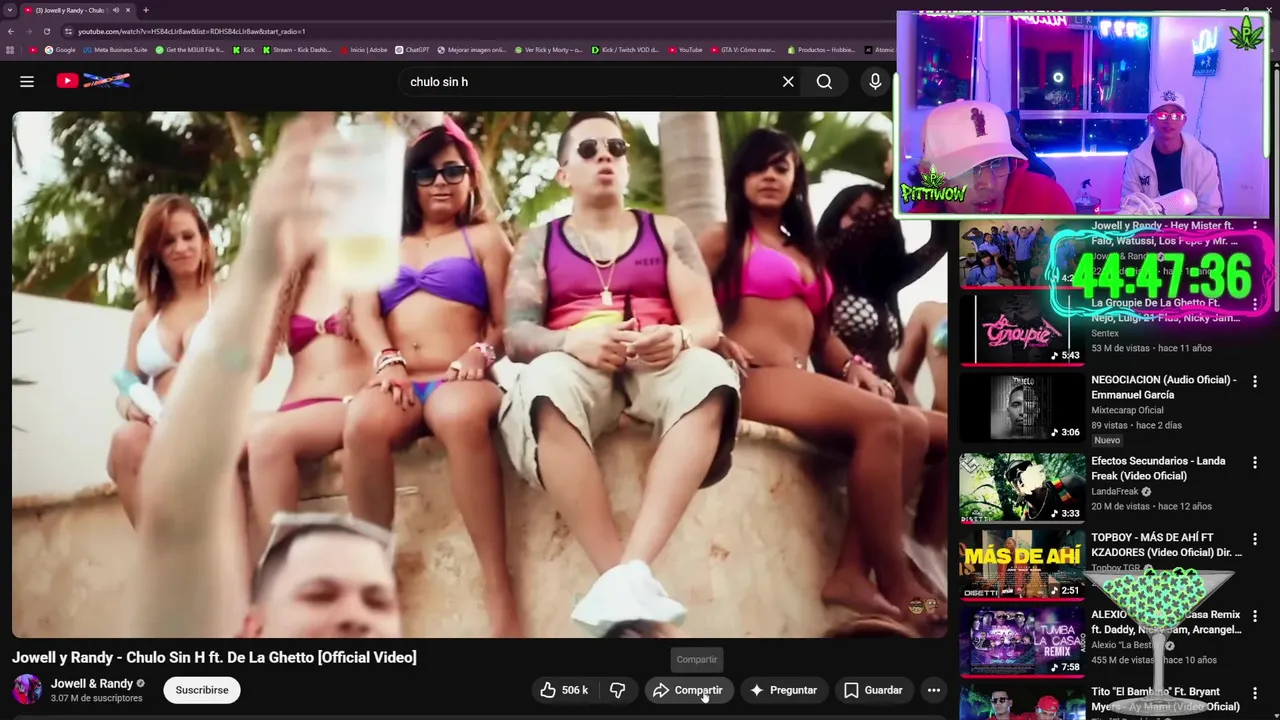Open options for Efectos Secundarios video

(x=1255, y=463)
